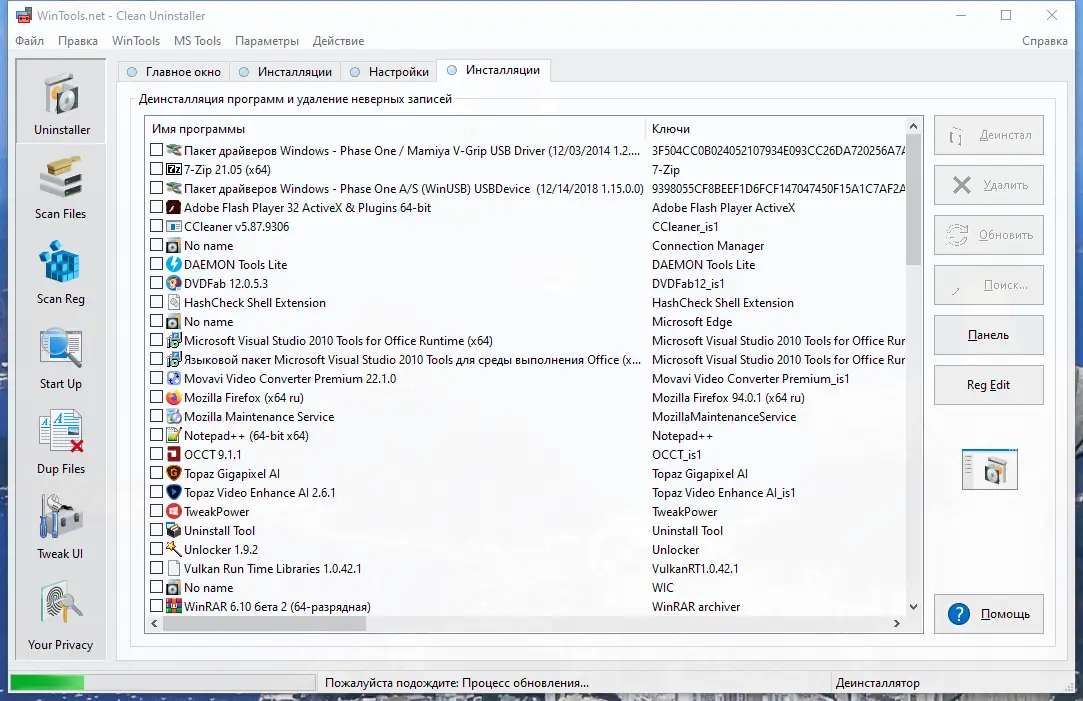The image size is (1083, 701).
Task: Click the Topaz Video Enhance AI icon
Action: point(174,492)
